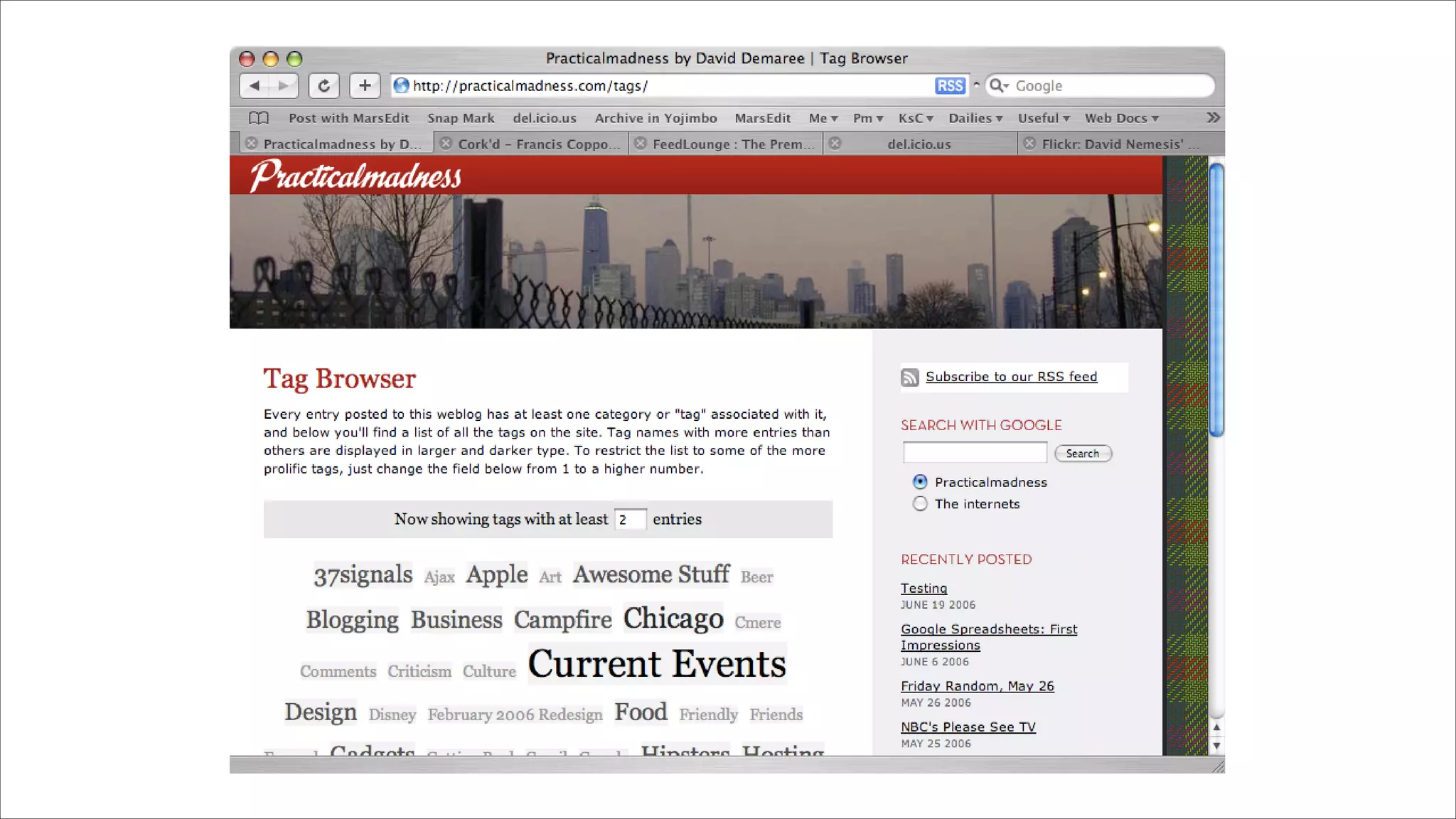Close the del.icio.us tab
This screenshot has width=1456, height=819.
coord(835,144)
